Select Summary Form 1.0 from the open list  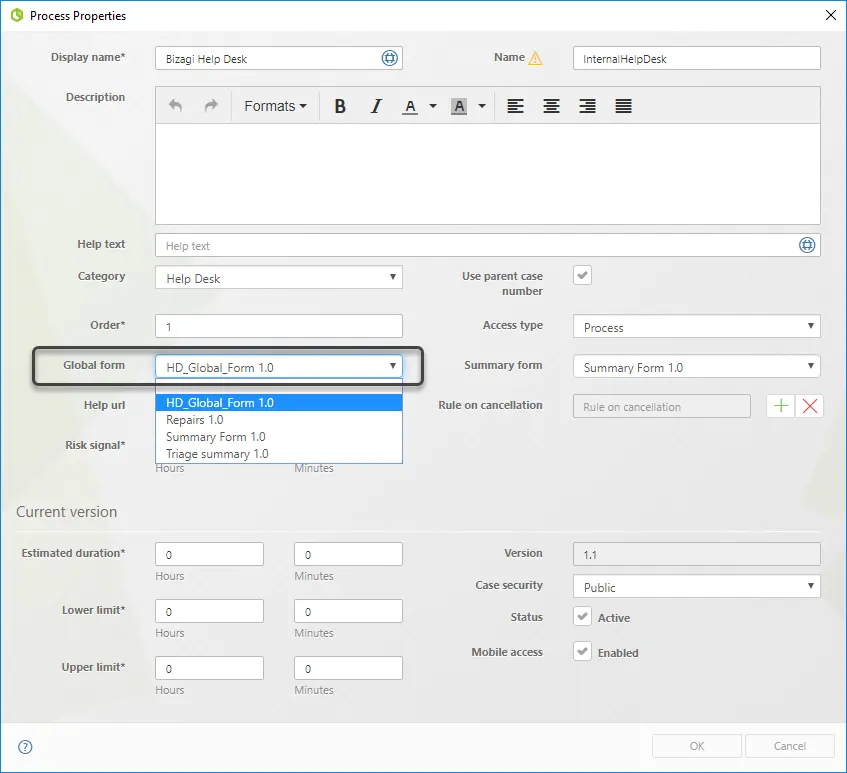[279, 436]
